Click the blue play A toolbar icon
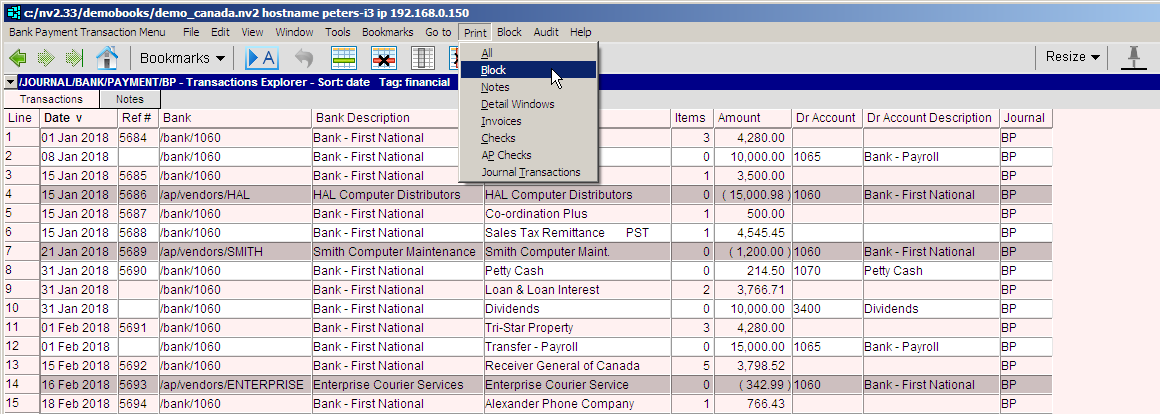 click(x=260, y=57)
